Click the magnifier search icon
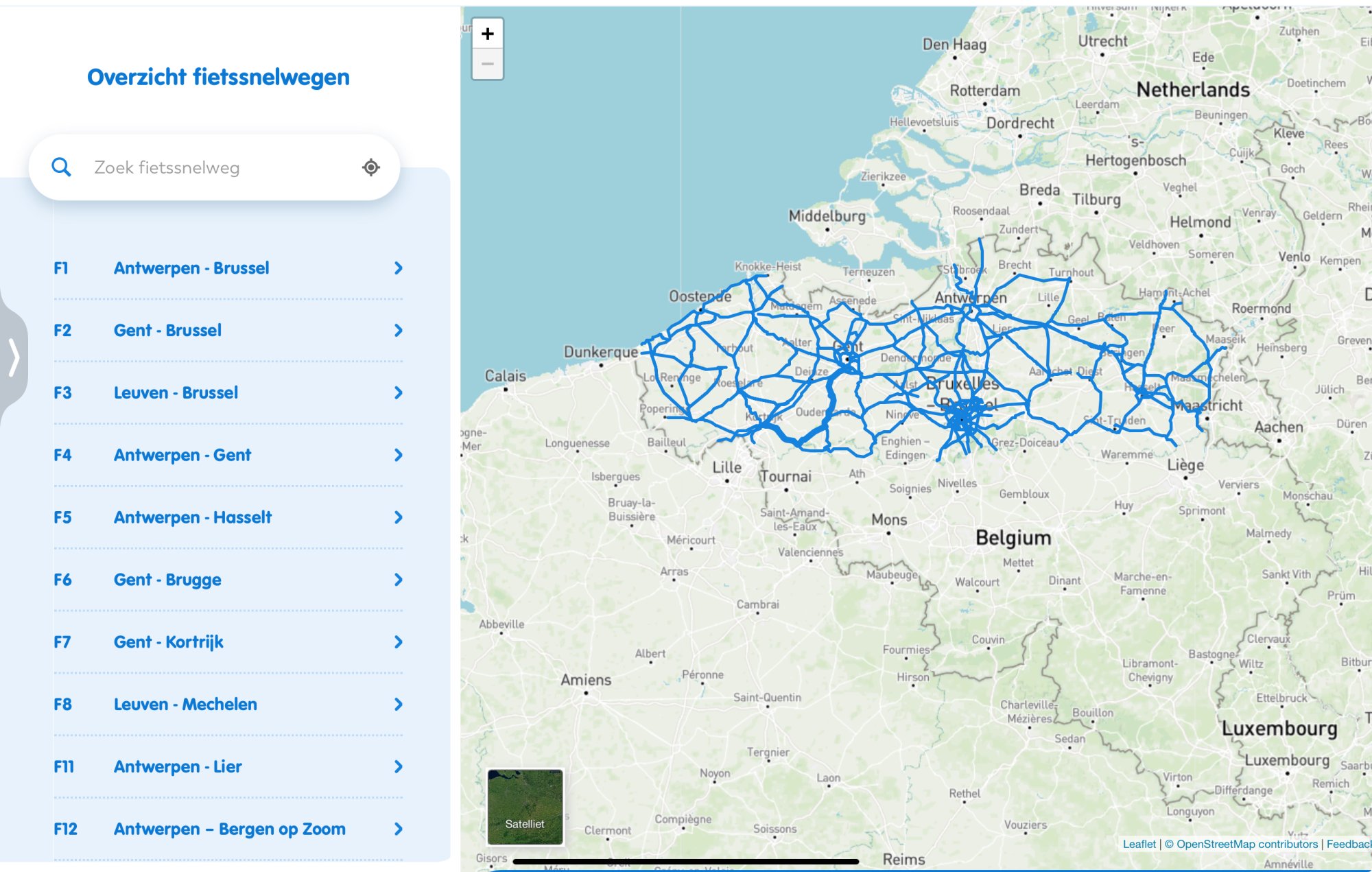Image resolution: width=1372 pixels, height=872 pixels. [61, 167]
